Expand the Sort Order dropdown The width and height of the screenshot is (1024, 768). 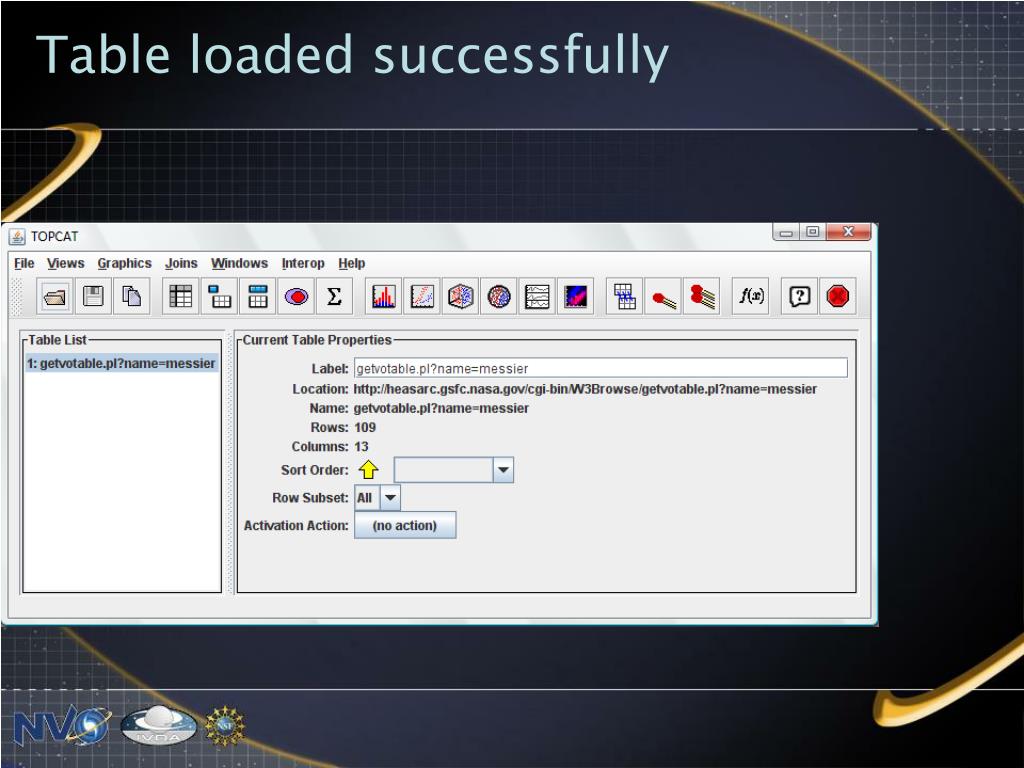point(503,470)
